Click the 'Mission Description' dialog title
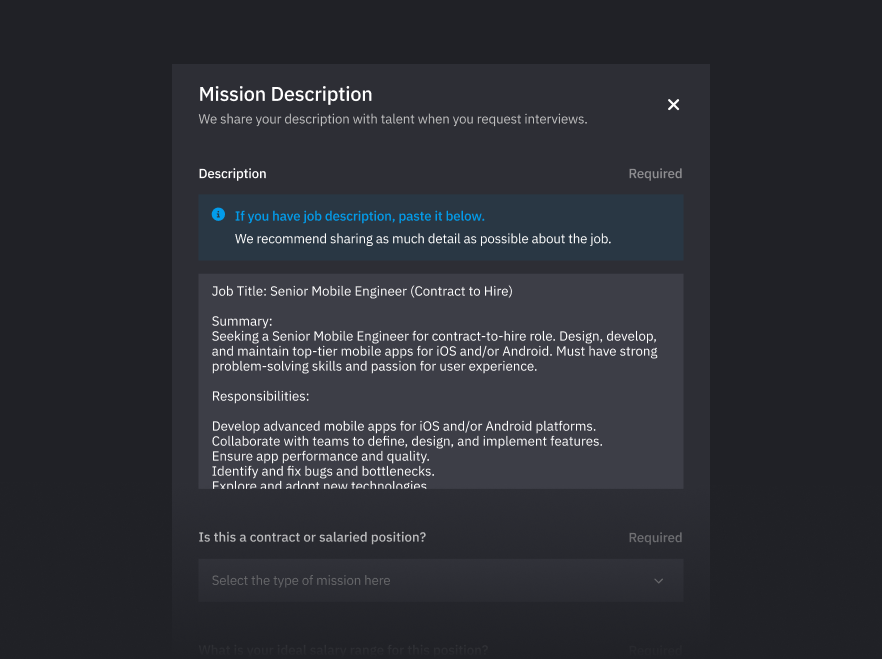882x659 pixels. click(285, 94)
